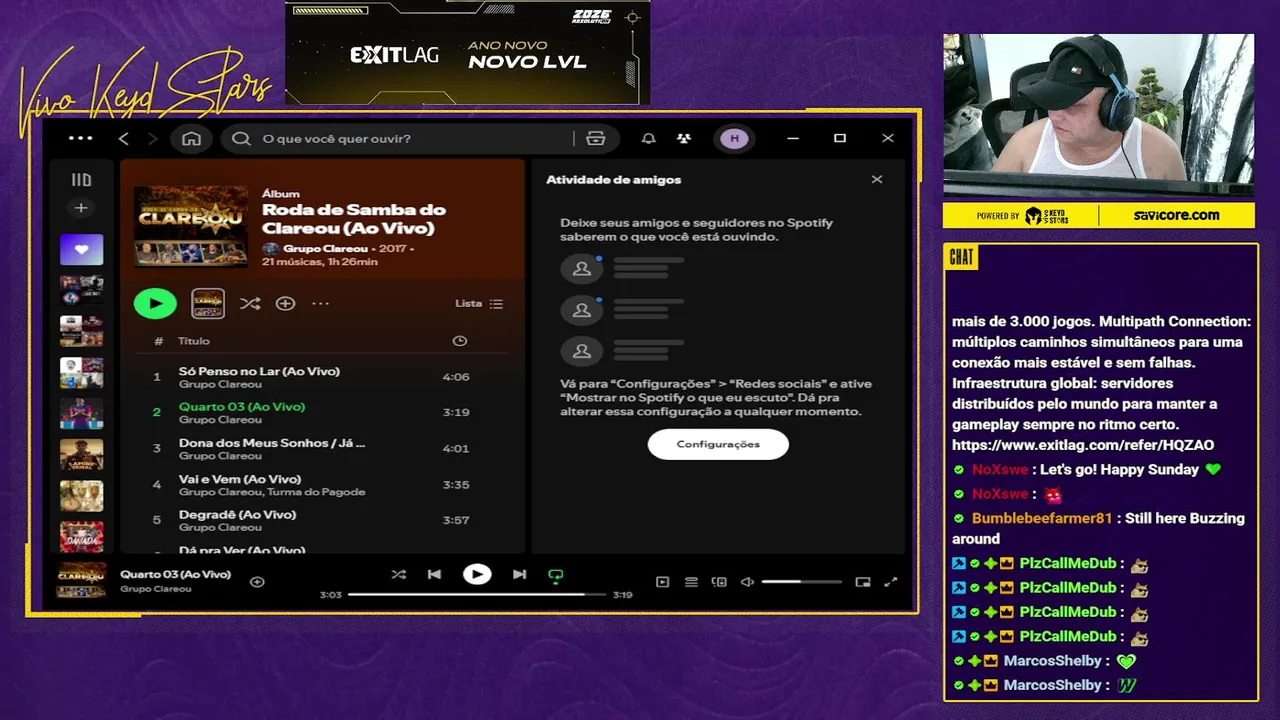1280x720 pixels.
Task: Mute the volume speaker icon
Action: 747,582
